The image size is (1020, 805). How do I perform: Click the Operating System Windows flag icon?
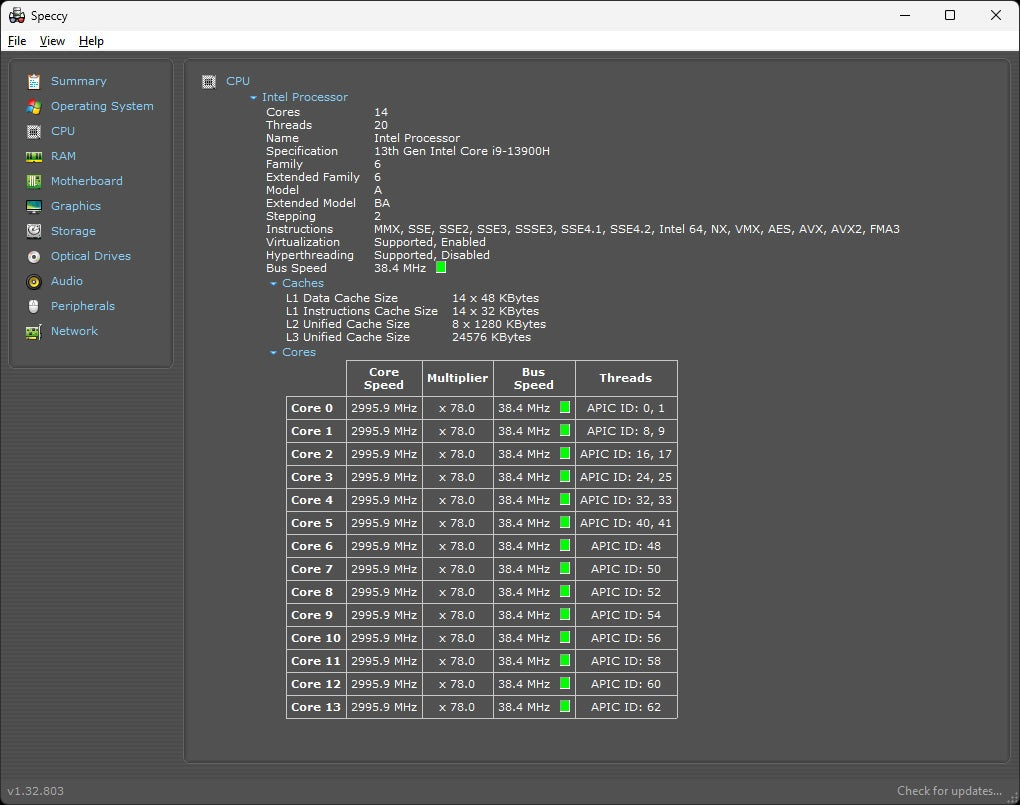click(x=34, y=106)
